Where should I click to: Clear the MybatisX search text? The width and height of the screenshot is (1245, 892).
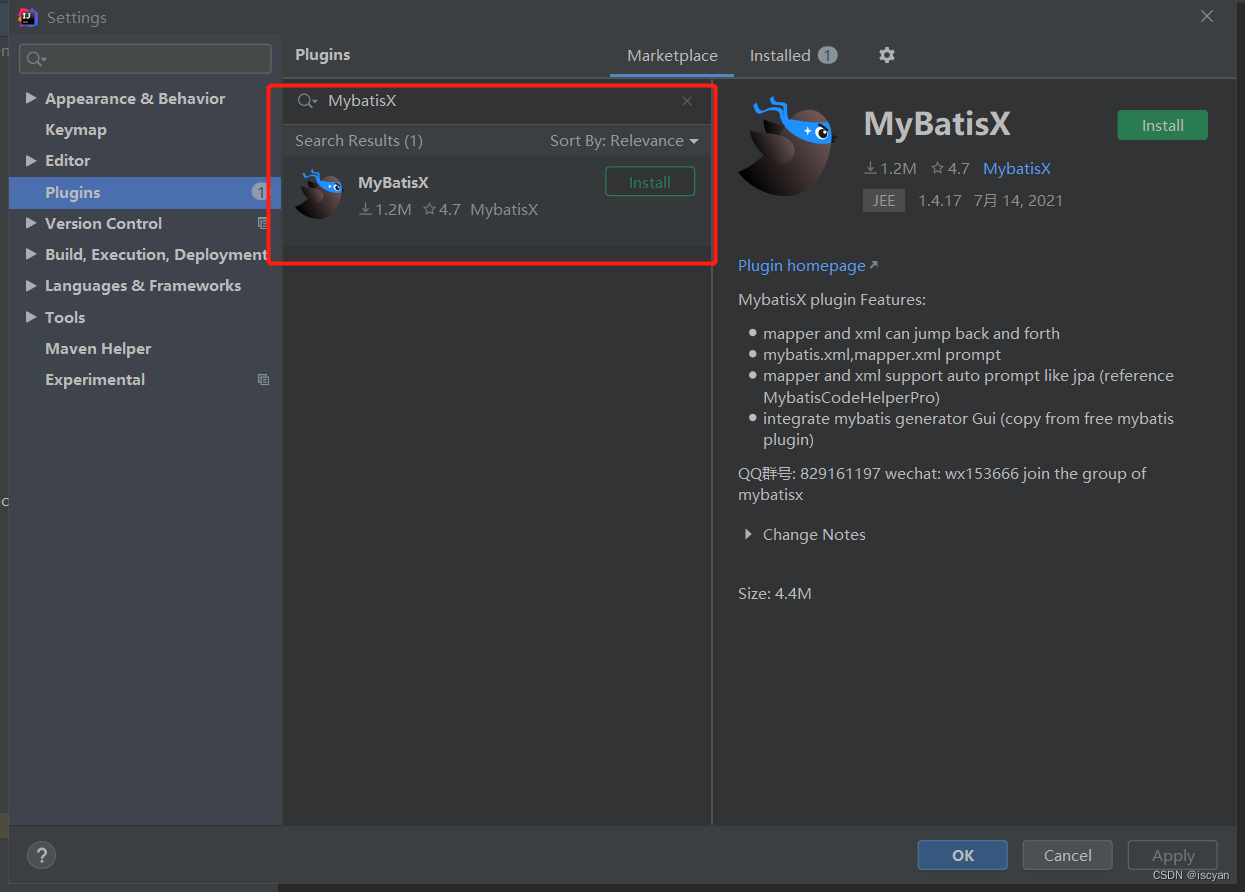[687, 101]
